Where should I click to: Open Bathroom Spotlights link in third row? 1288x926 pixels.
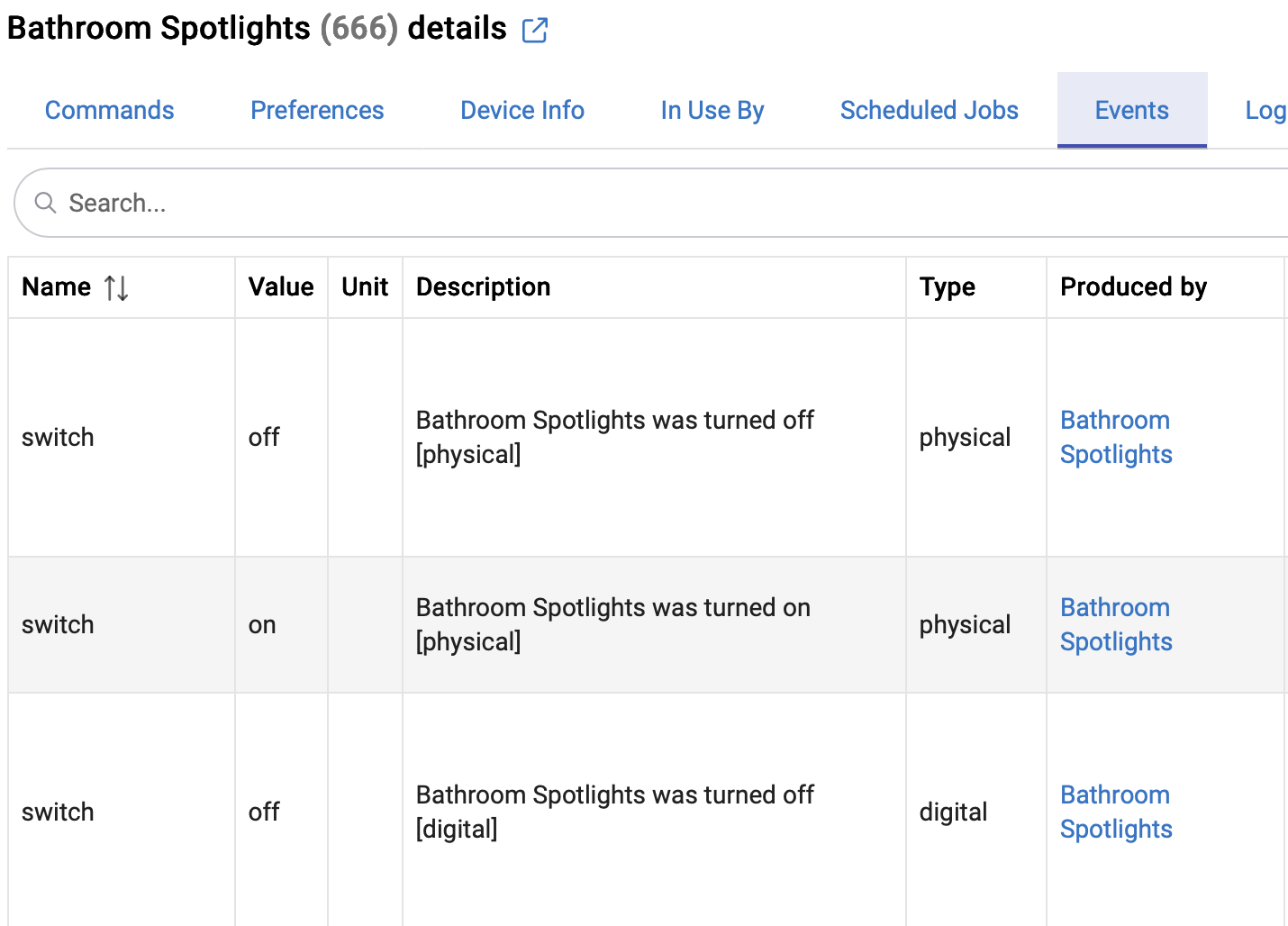pyautogui.click(x=1116, y=812)
